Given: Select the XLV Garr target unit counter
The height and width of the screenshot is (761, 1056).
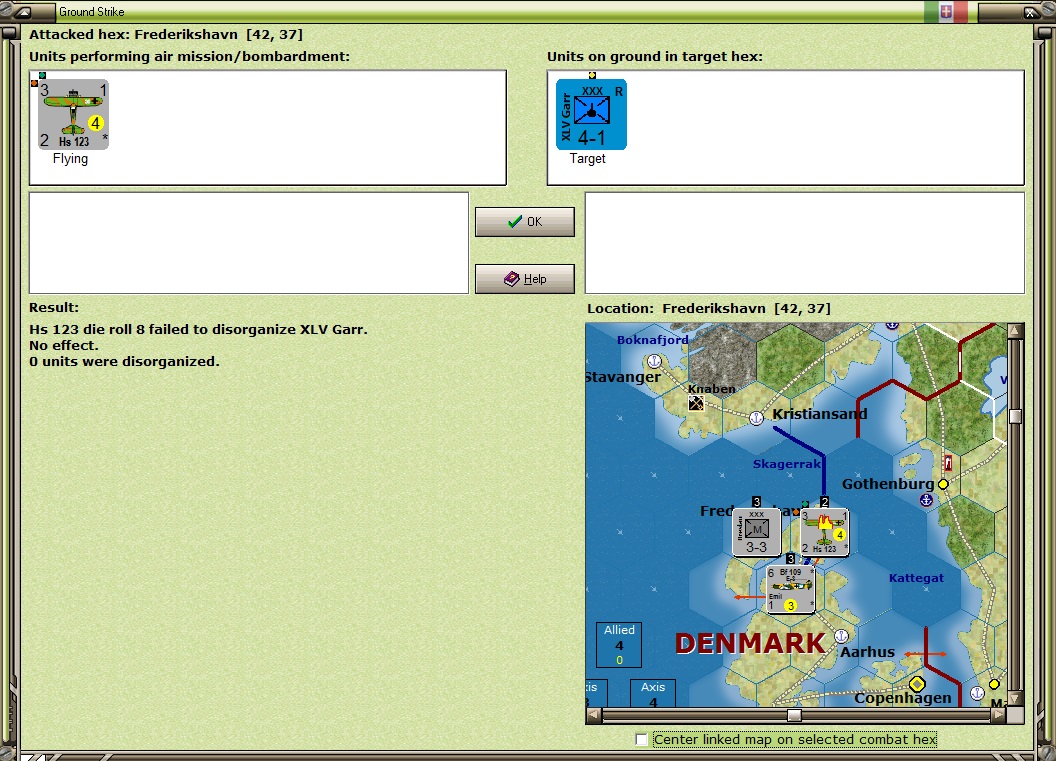Looking at the screenshot, I should (x=591, y=114).
